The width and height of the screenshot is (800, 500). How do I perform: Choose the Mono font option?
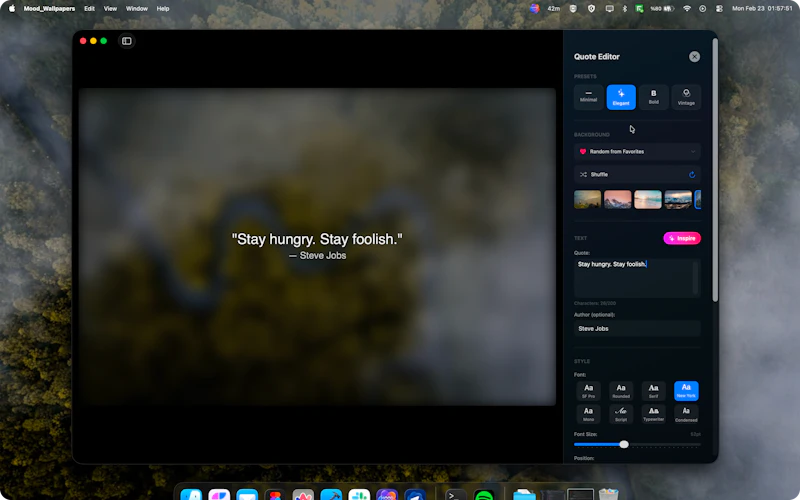pos(588,414)
